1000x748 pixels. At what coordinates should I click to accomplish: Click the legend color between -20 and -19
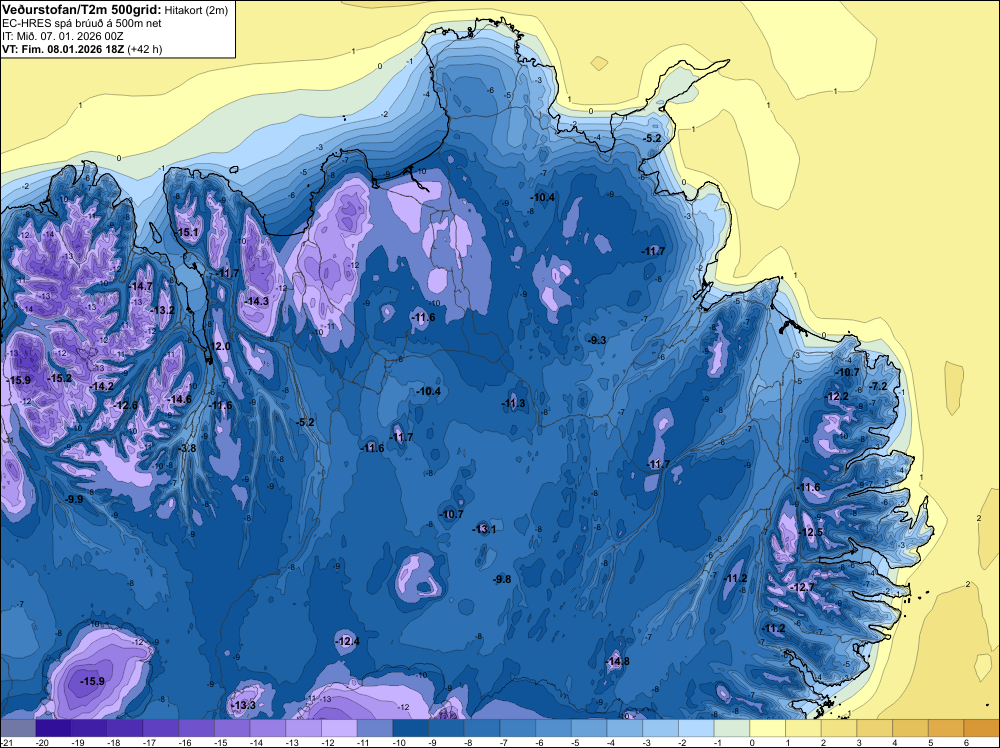pyautogui.click(x=54, y=728)
